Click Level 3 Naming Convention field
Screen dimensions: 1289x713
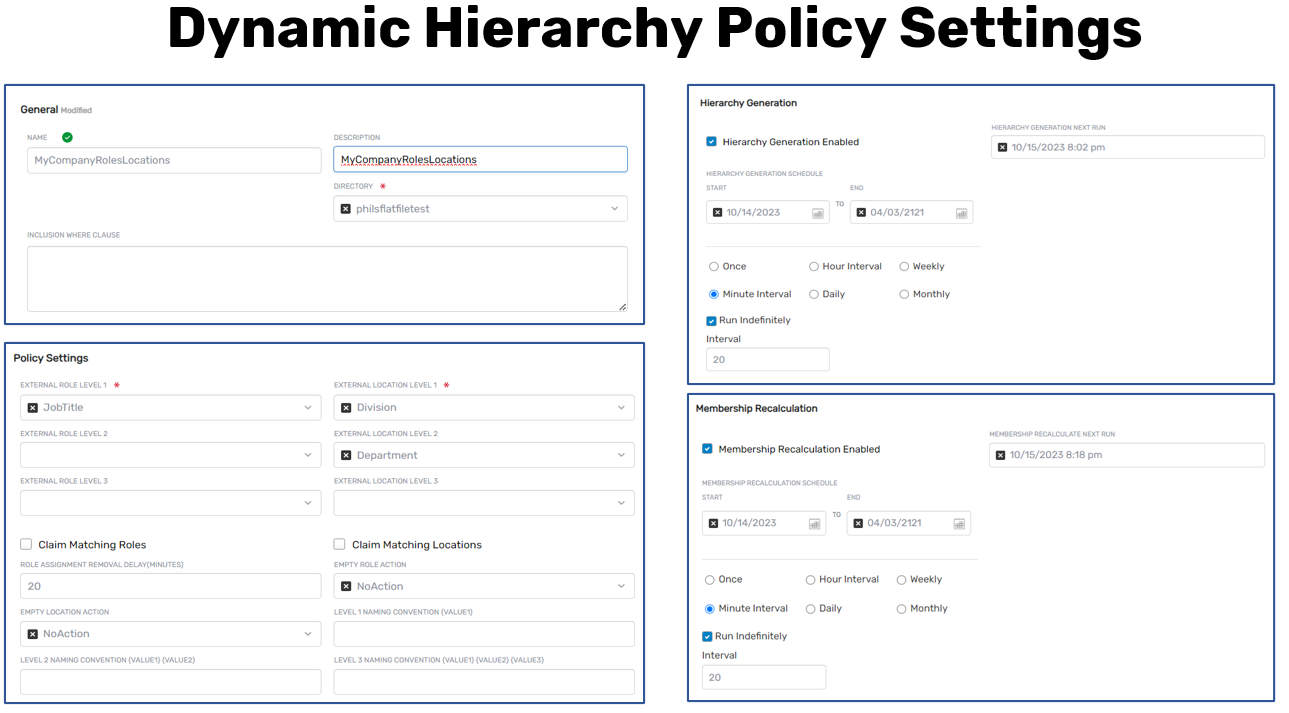[x=484, y=682]
